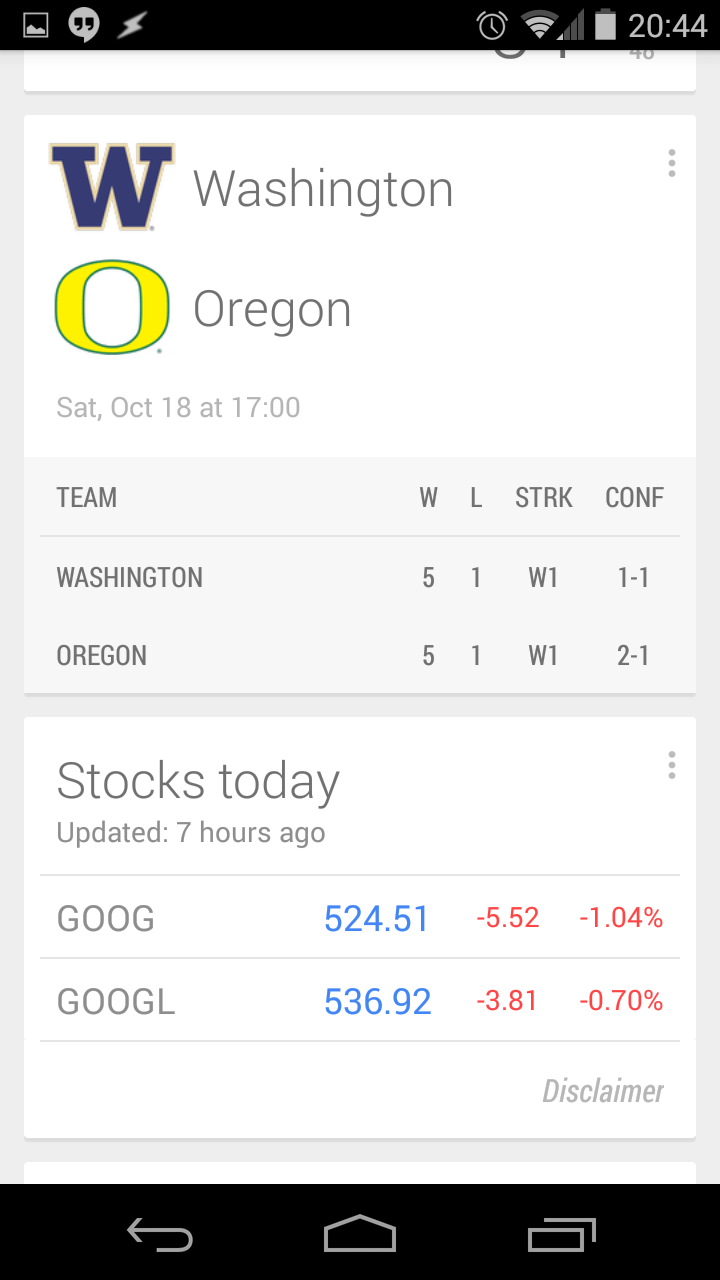Open overflow menu on Stocks today card

pos(671,766)
